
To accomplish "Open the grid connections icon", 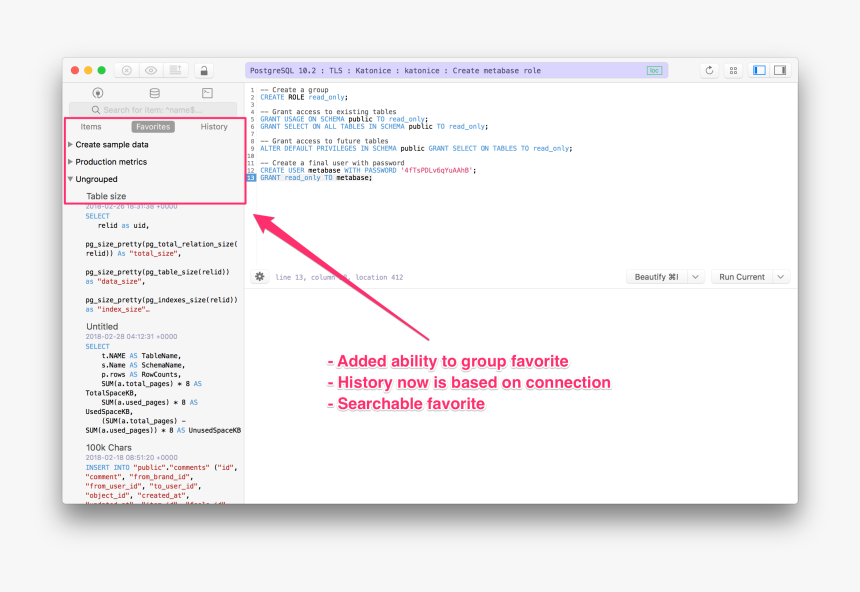I will coord(734,71).
